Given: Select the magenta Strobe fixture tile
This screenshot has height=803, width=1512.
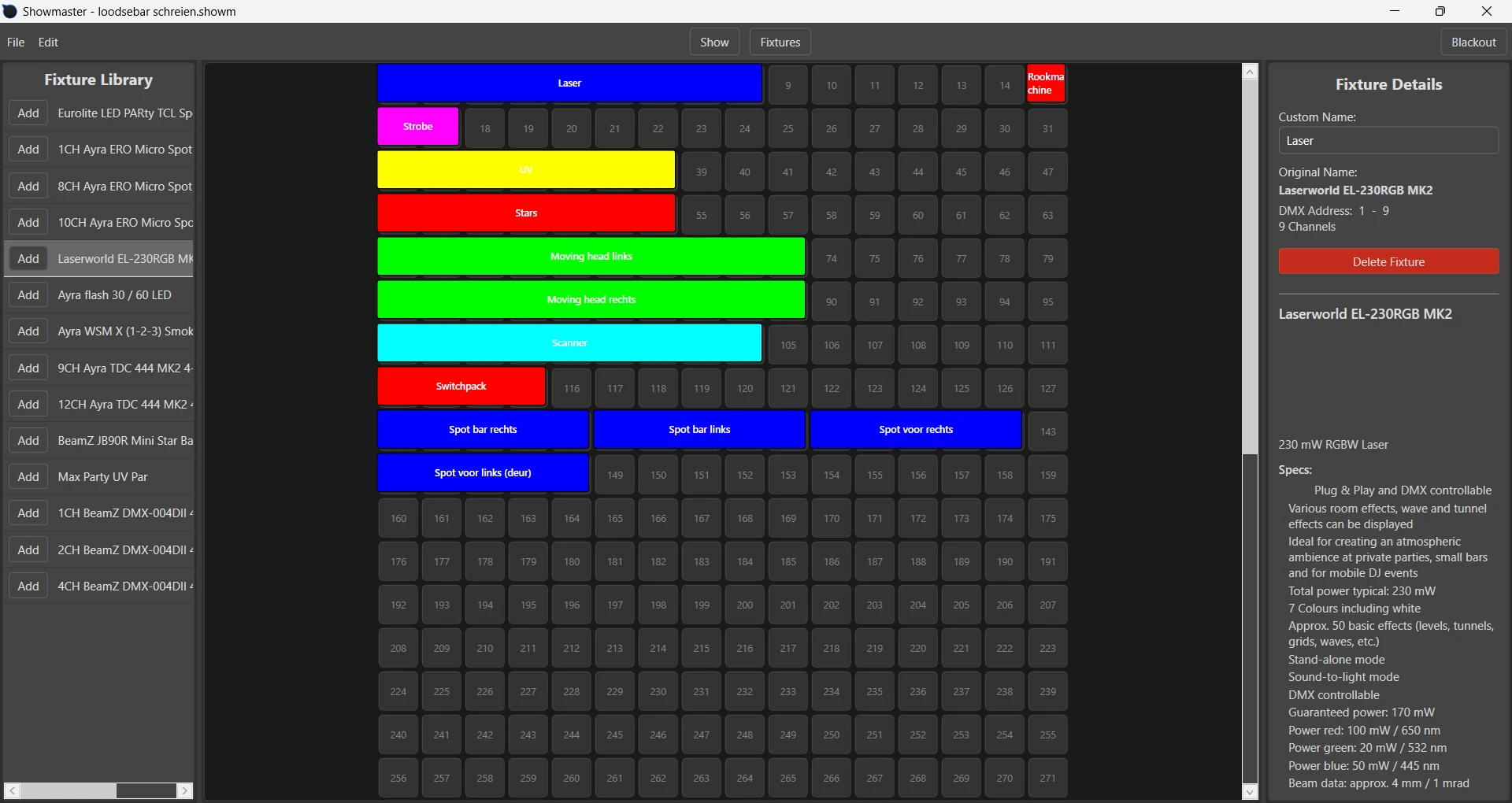Looking at the screenshot, I should pos(417,126).
